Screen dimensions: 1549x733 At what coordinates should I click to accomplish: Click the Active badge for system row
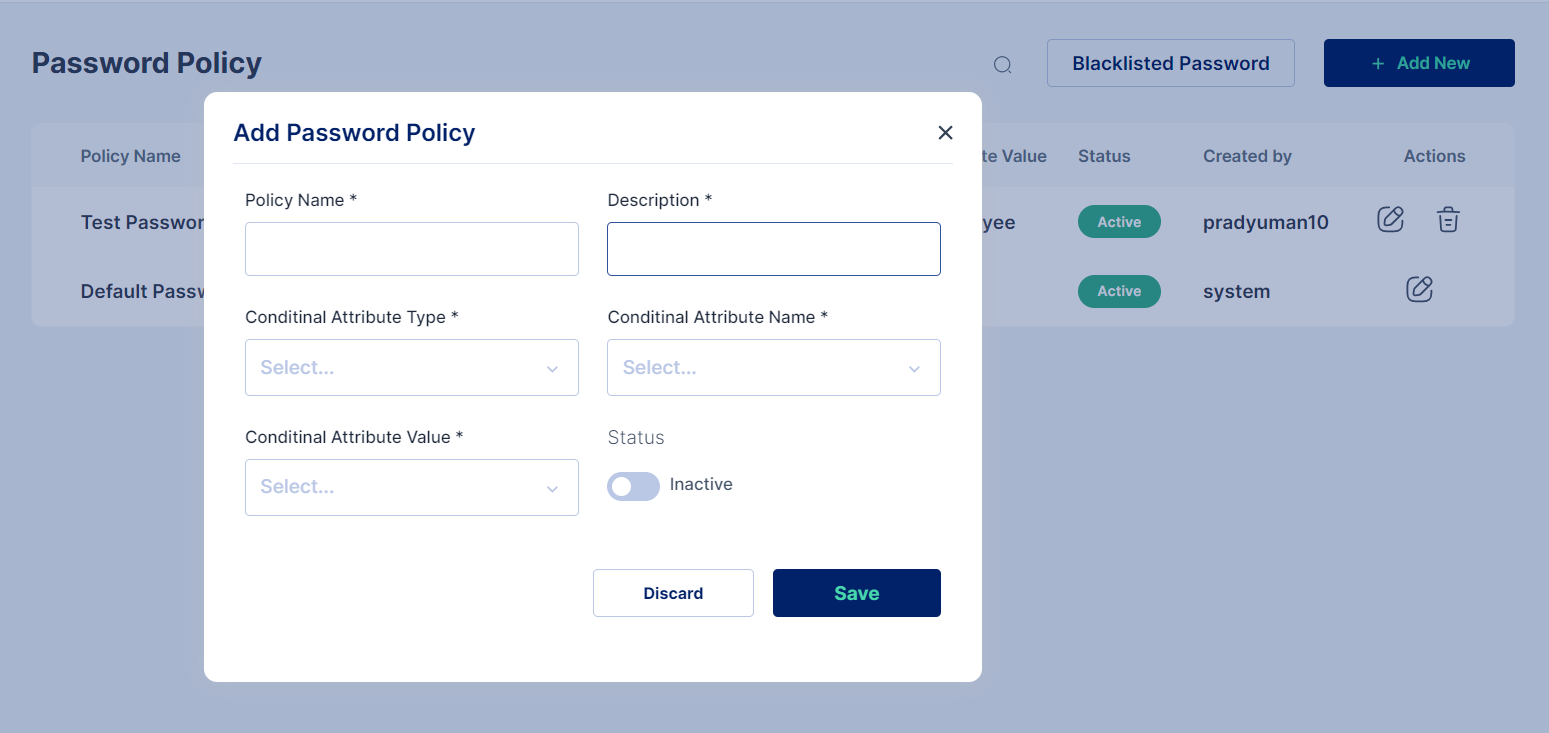pos(1119,291)
